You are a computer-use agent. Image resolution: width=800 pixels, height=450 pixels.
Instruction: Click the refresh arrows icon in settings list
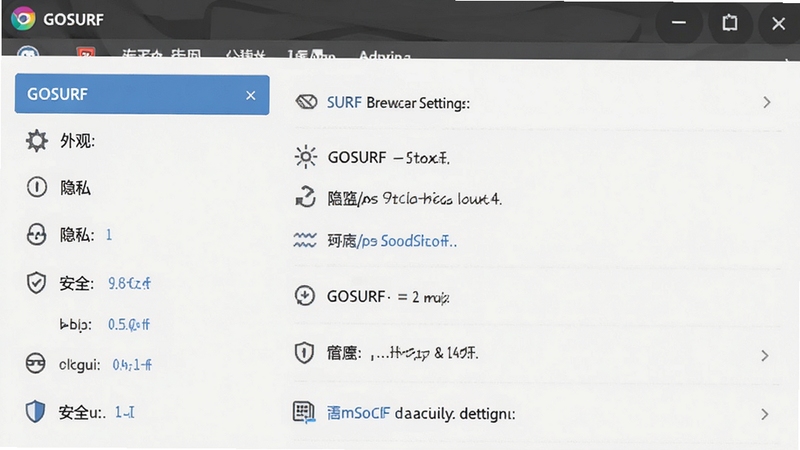306,197
